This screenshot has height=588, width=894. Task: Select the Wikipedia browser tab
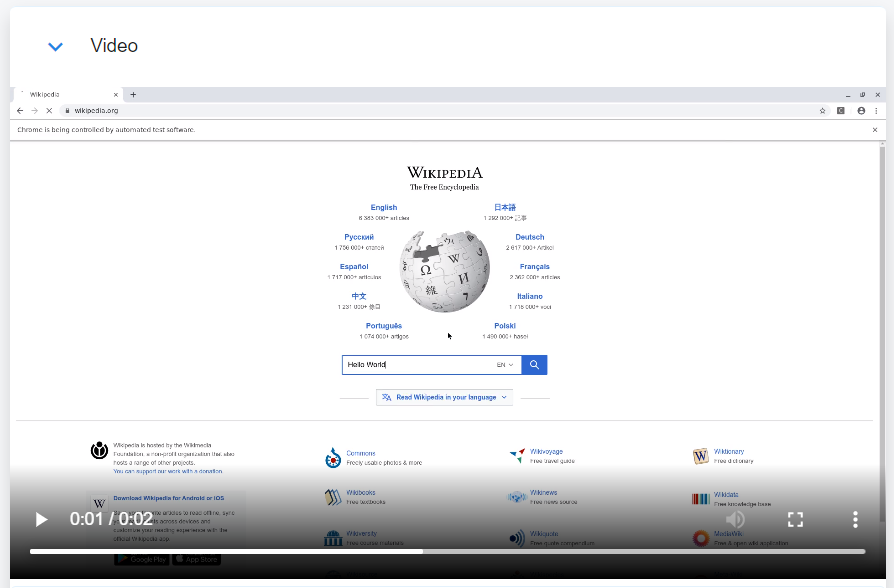click(x=68, y=95)
